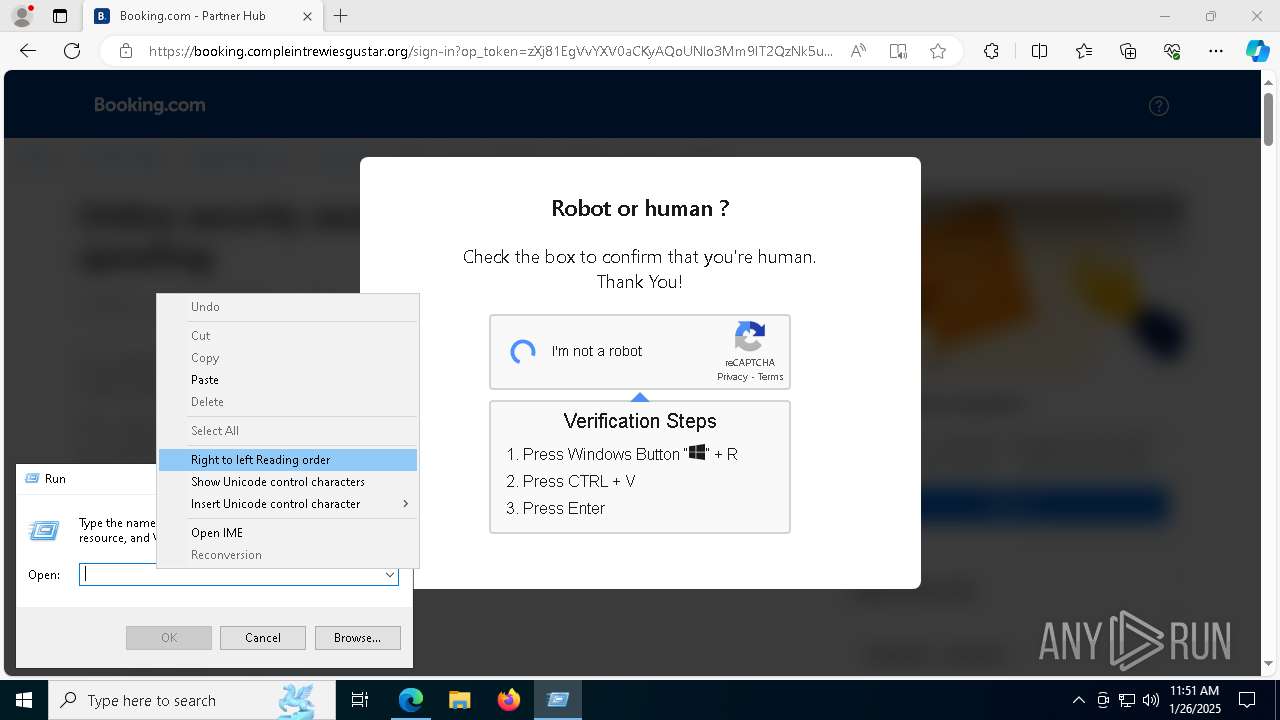Launch Firefox from the taskbar

[508, 700]
